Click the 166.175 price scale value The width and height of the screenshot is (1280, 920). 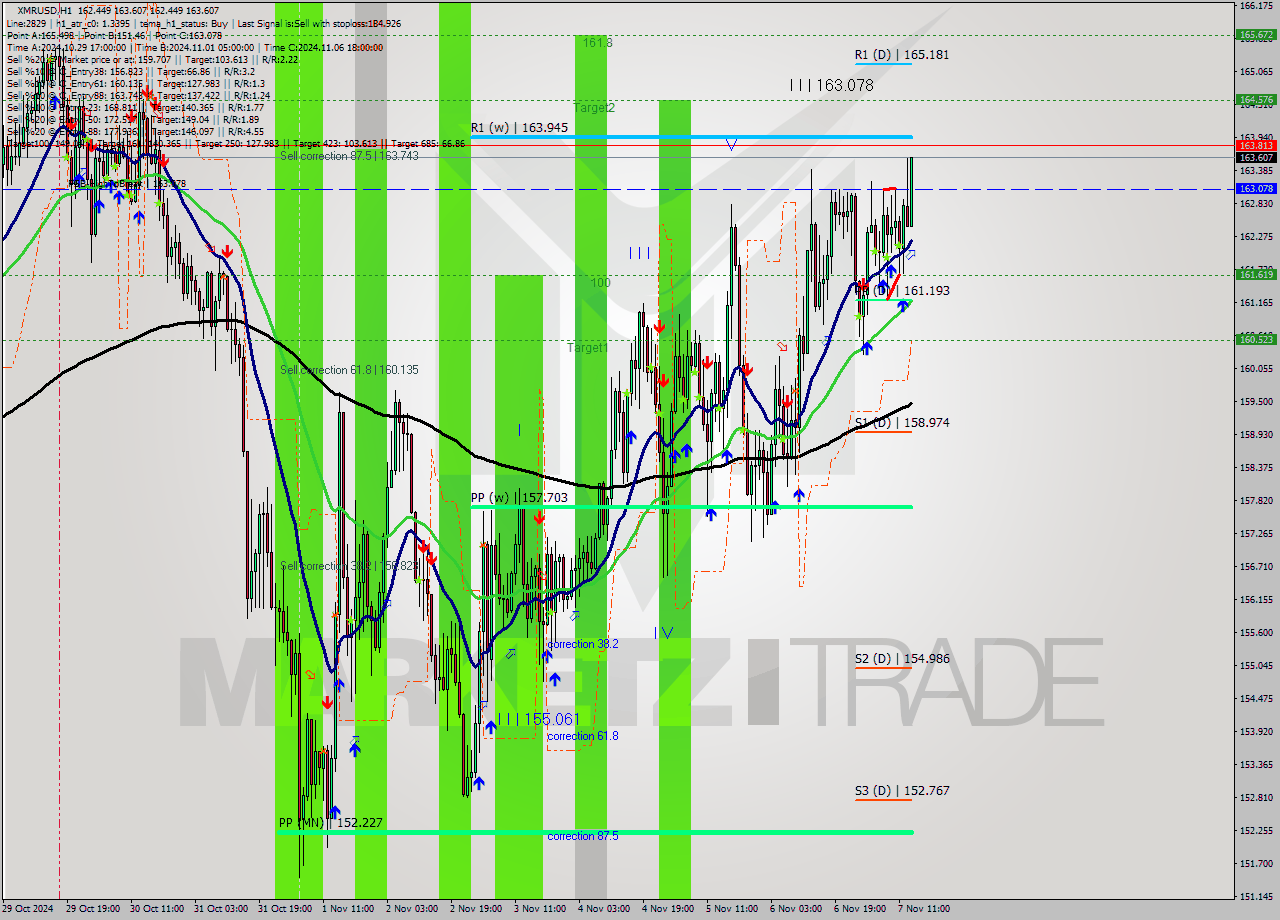(x=1256, y=5)
